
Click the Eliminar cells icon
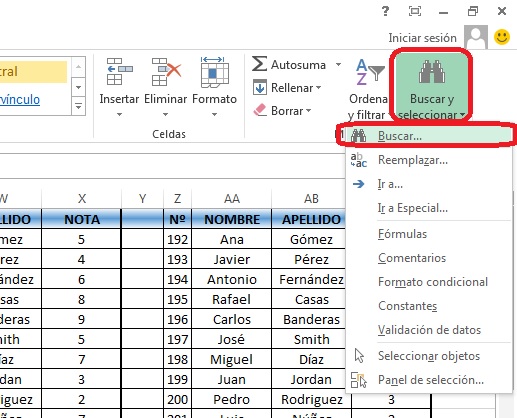point(166,72)
